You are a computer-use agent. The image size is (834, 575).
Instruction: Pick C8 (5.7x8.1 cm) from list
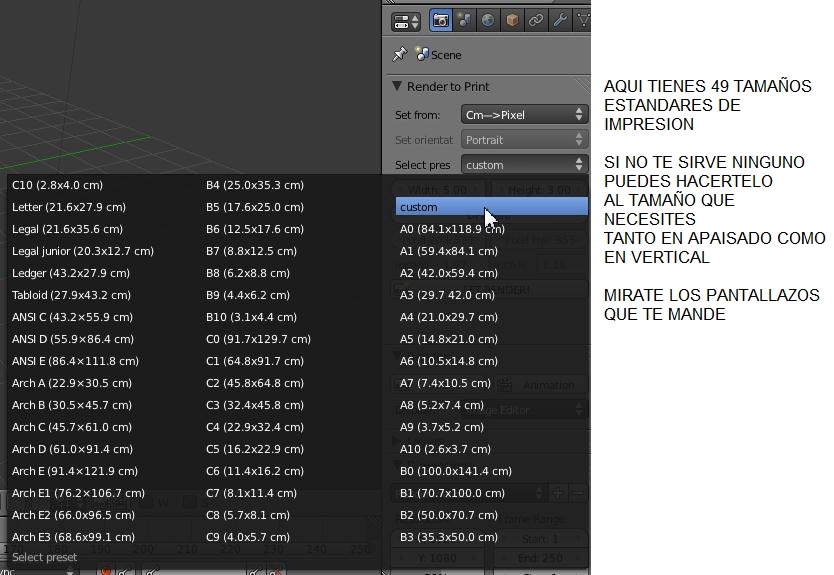(x=248, y=515)
